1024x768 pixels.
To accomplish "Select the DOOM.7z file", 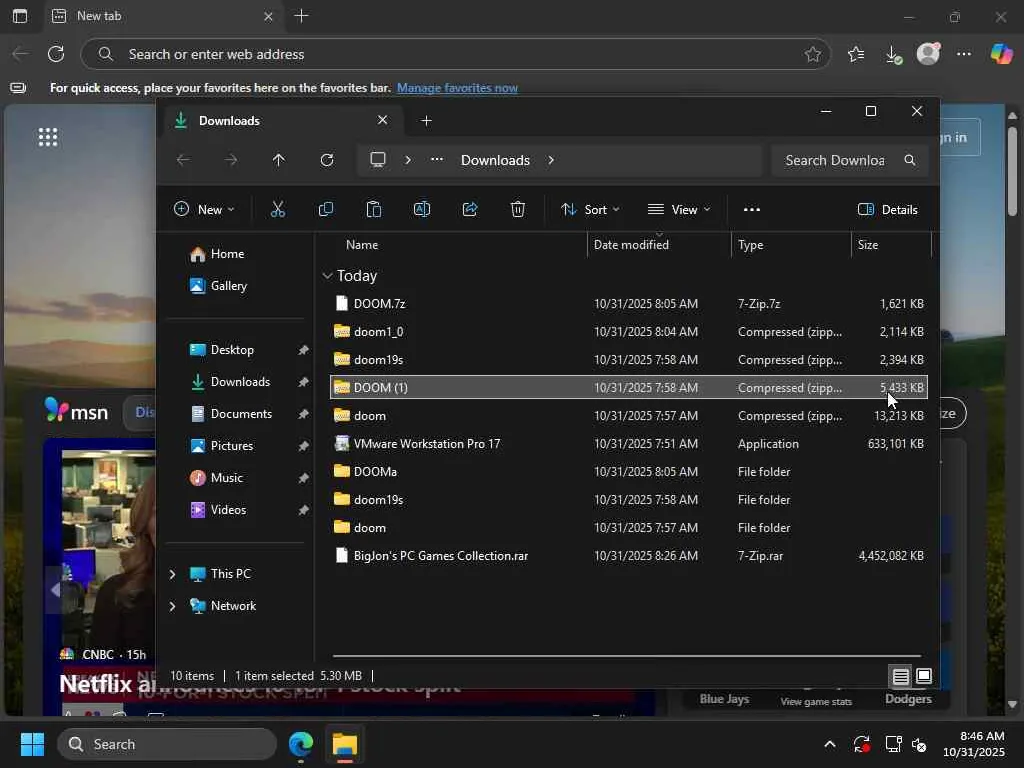I will pyautogui.click(x=629, y=304).
